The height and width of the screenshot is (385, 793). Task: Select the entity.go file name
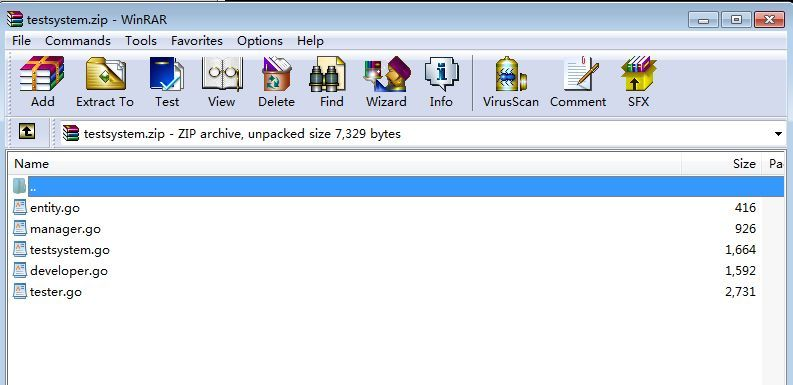click(55, 208)
